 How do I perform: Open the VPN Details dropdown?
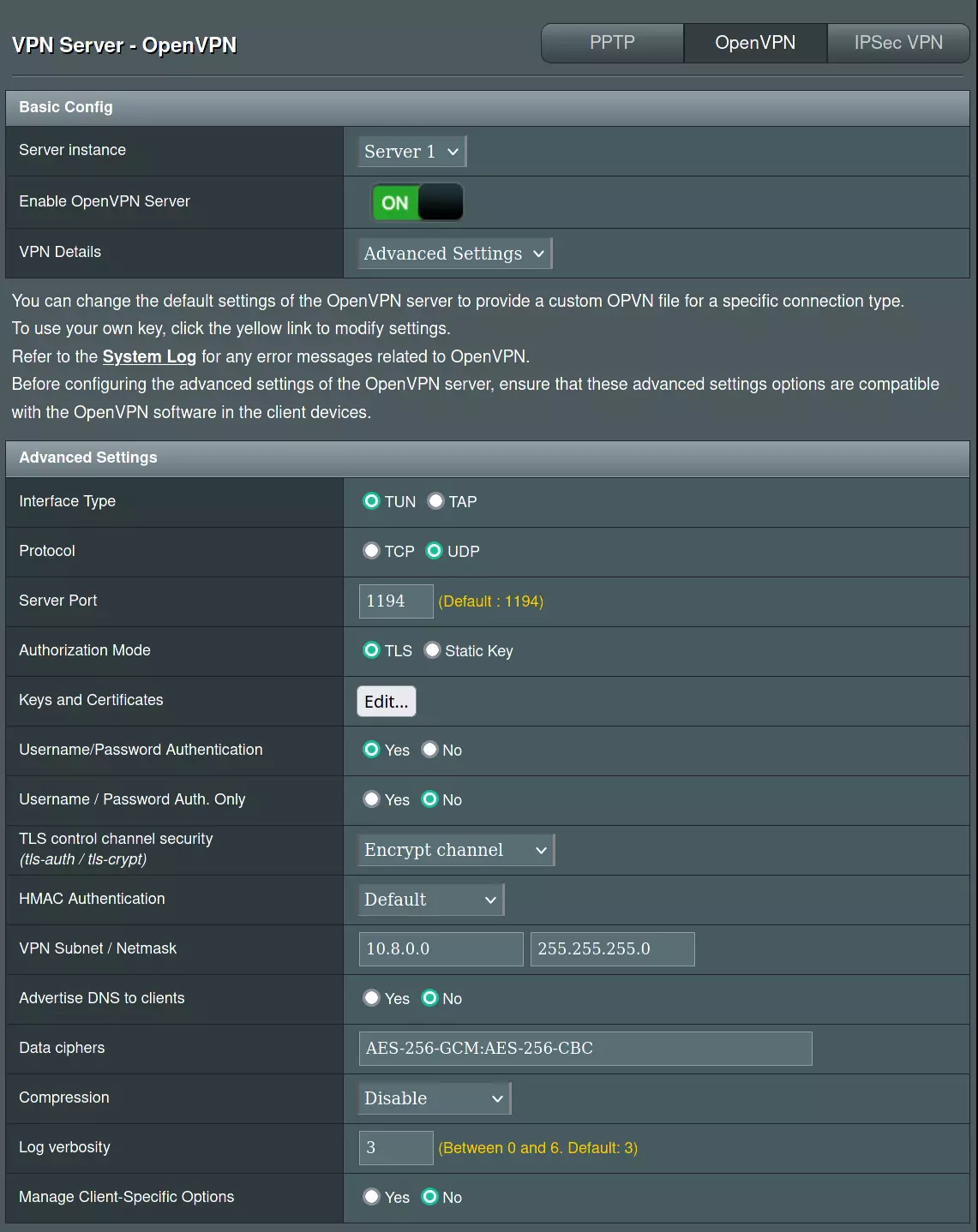tap(454, 254)
